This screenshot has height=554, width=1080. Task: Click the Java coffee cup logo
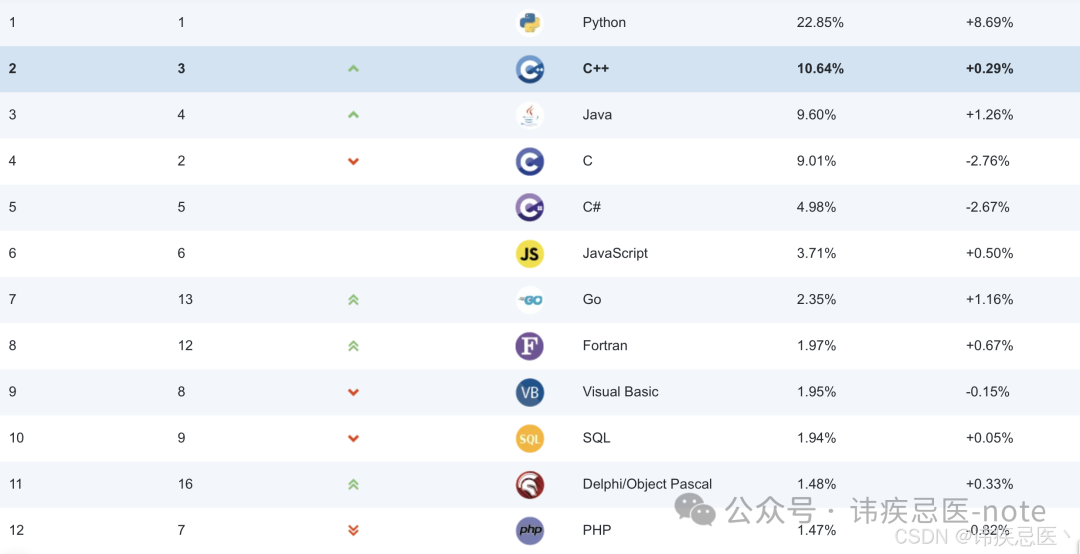click(x=530, y=115)
